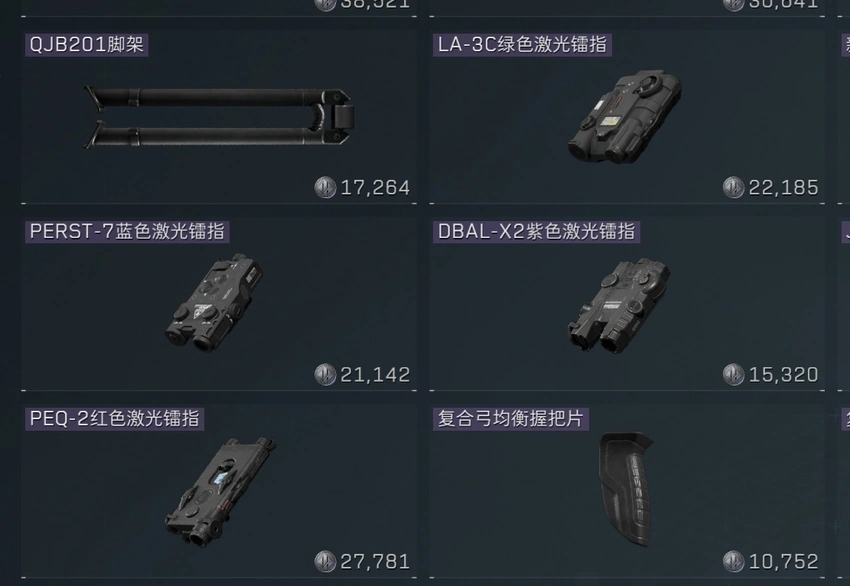
Task: Select the PEQ-2红色激光镭指 item image
Action: (x=220, y=491)
